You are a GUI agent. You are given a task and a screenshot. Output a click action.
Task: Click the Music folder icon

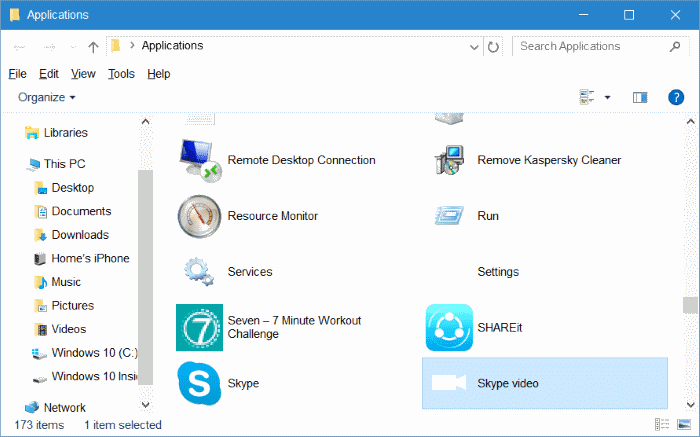pos(40,282)
